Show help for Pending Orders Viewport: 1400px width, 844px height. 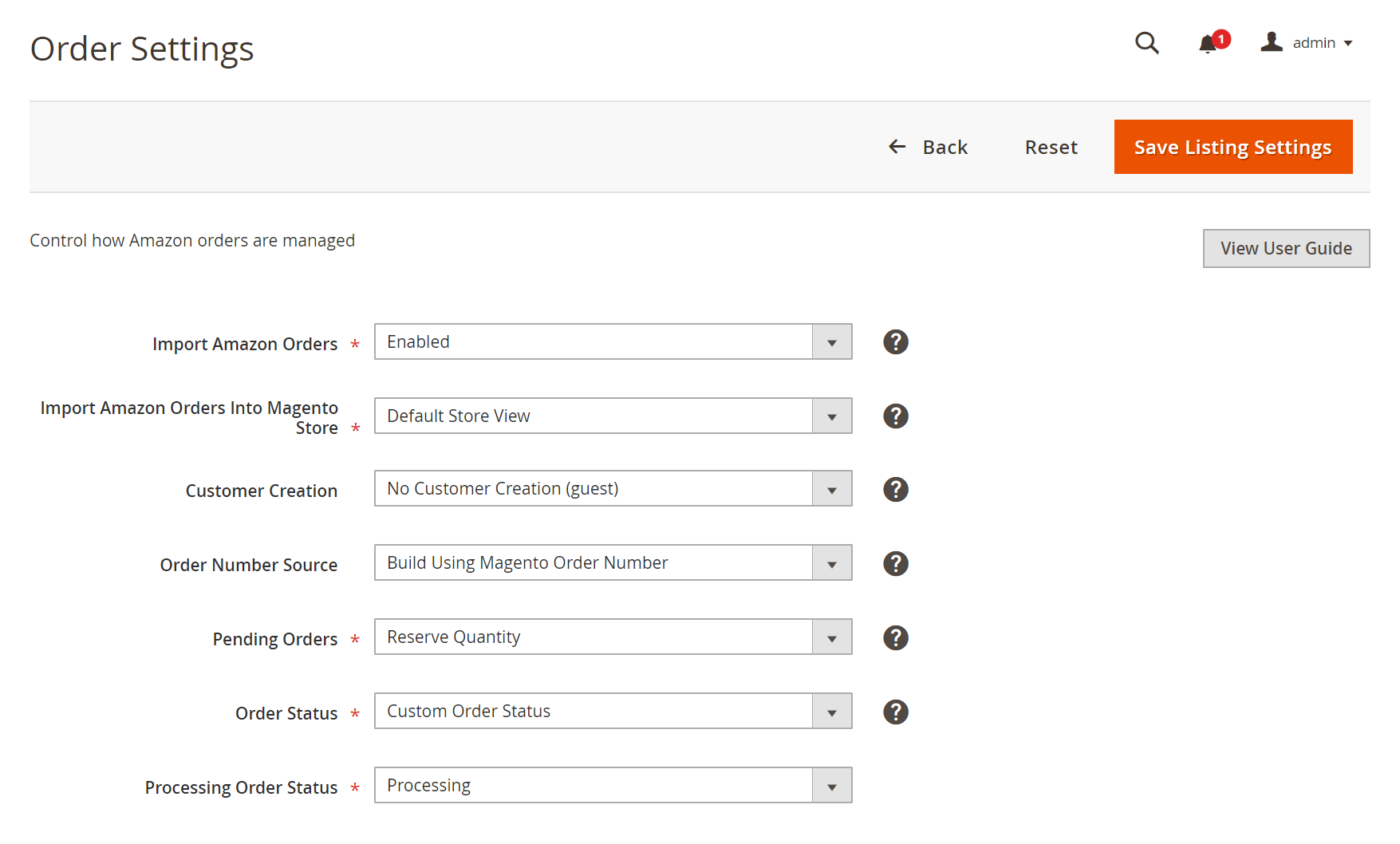point(896,638)
